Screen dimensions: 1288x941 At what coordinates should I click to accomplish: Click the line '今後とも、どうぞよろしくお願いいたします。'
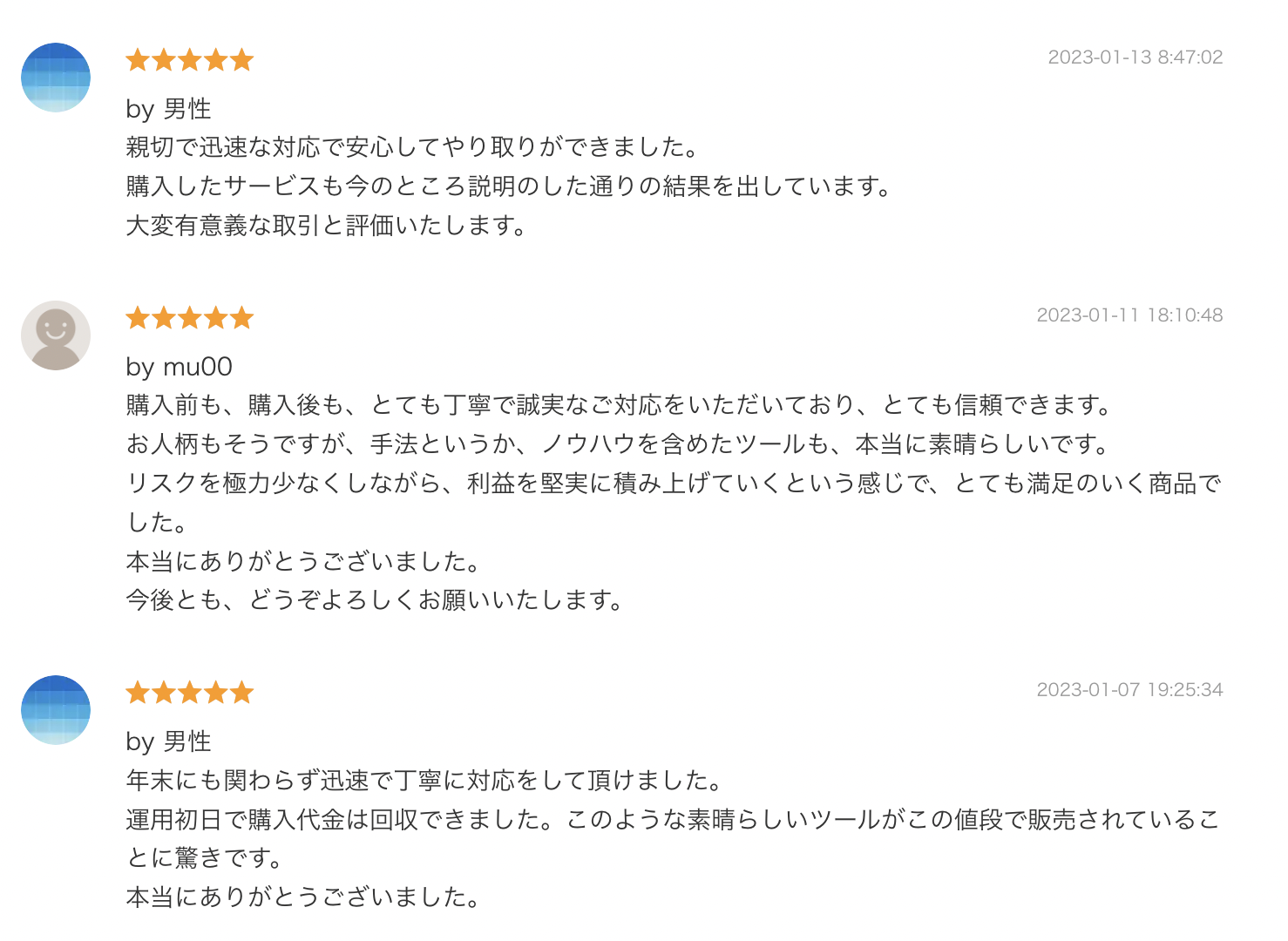(x=375, y=600)
